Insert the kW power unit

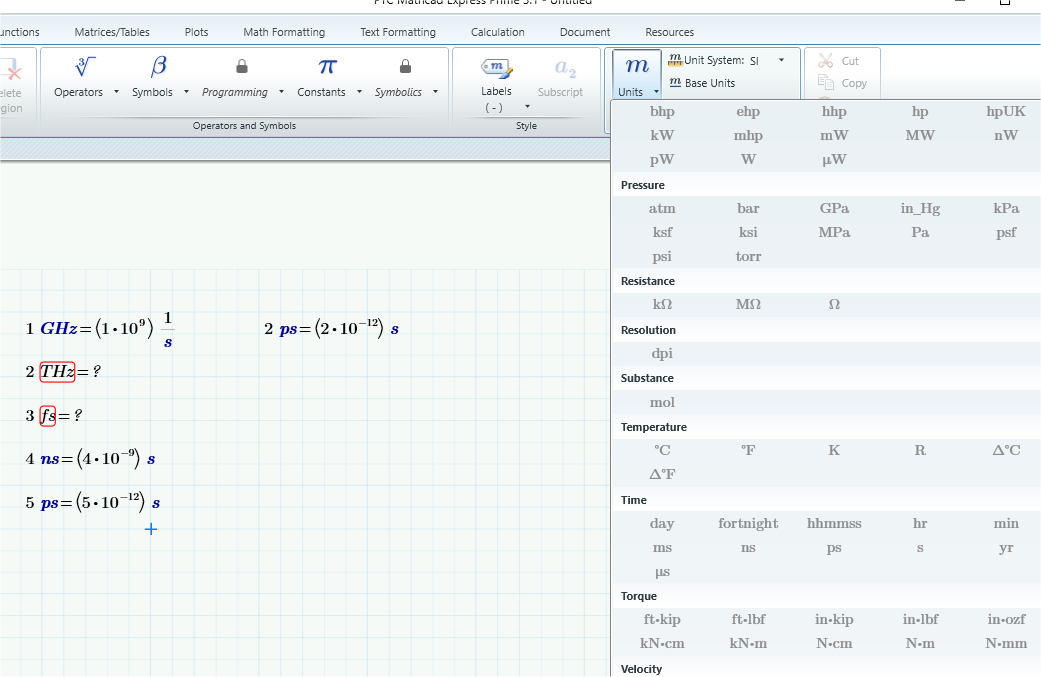tap(662, 135)
